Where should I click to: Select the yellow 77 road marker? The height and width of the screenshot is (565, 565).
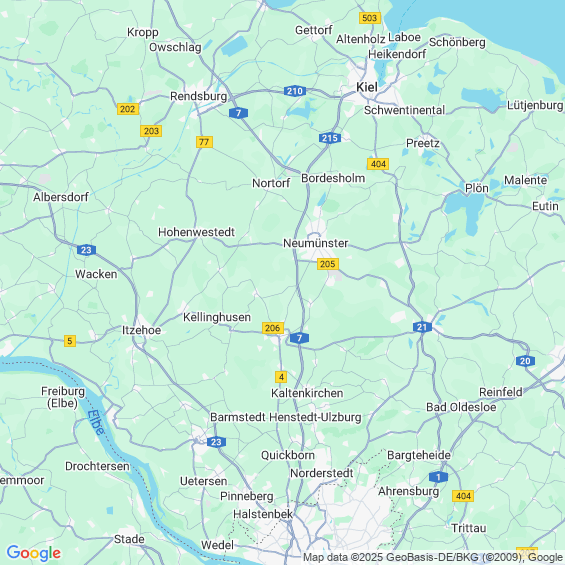[204, 142]
